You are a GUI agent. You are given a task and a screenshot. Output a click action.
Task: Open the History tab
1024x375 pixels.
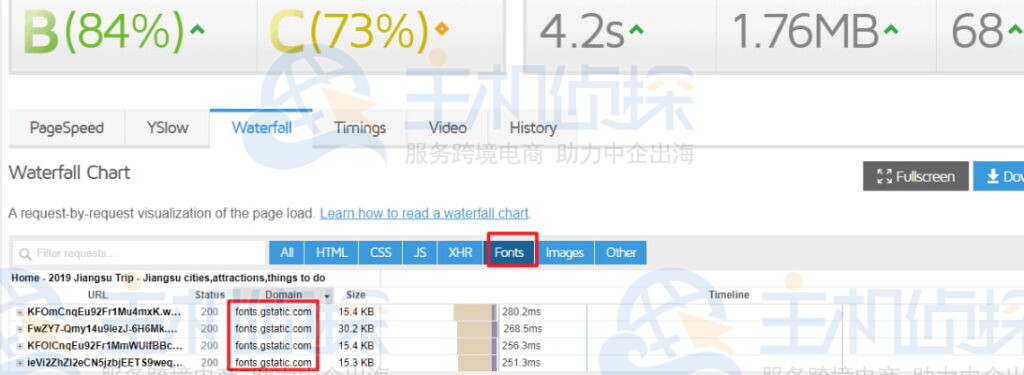tap(533, 127)
